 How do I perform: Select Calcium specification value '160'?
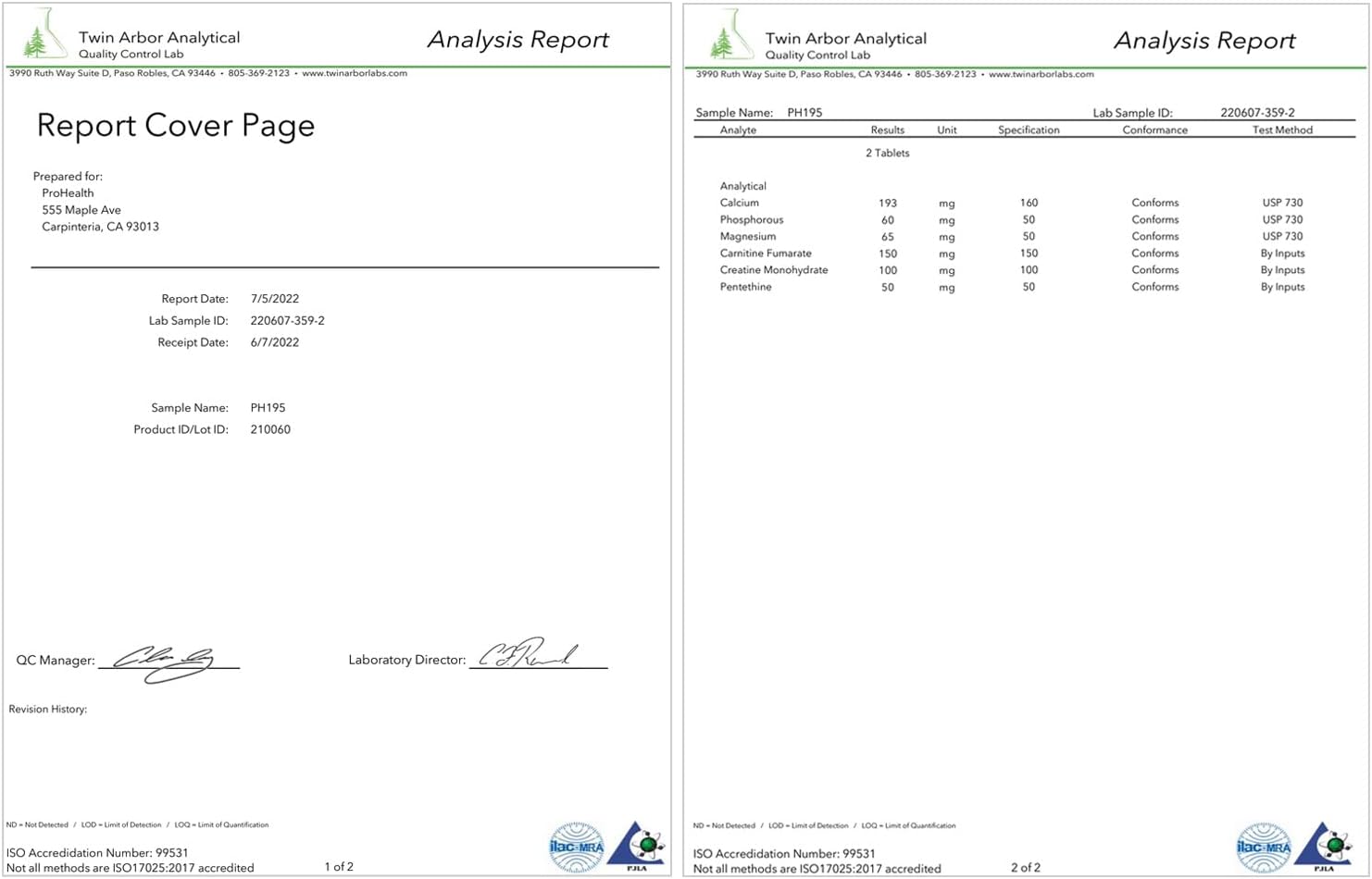point(1029,203)
